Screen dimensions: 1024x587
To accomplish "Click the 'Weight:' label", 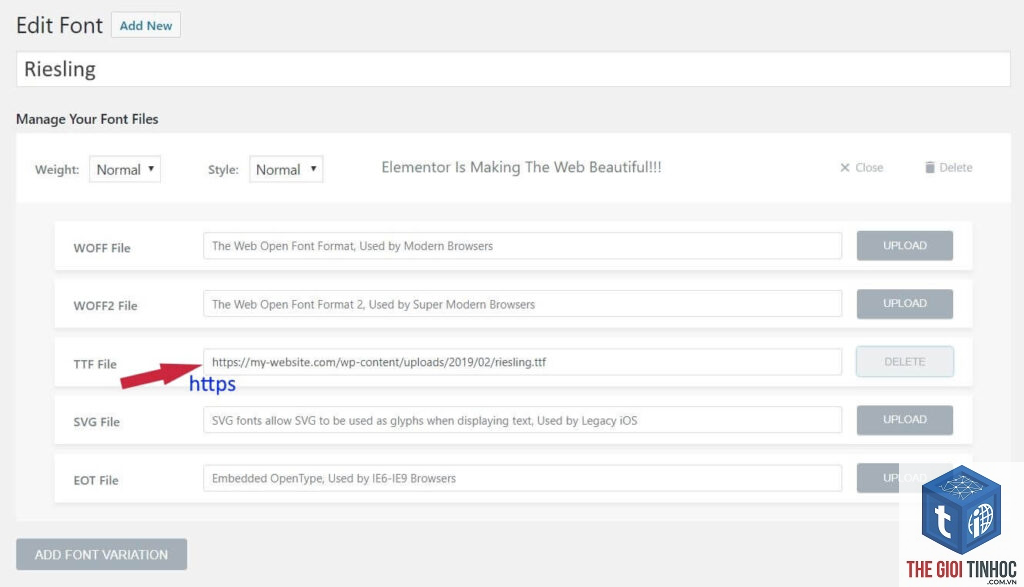I will [57, 170].
